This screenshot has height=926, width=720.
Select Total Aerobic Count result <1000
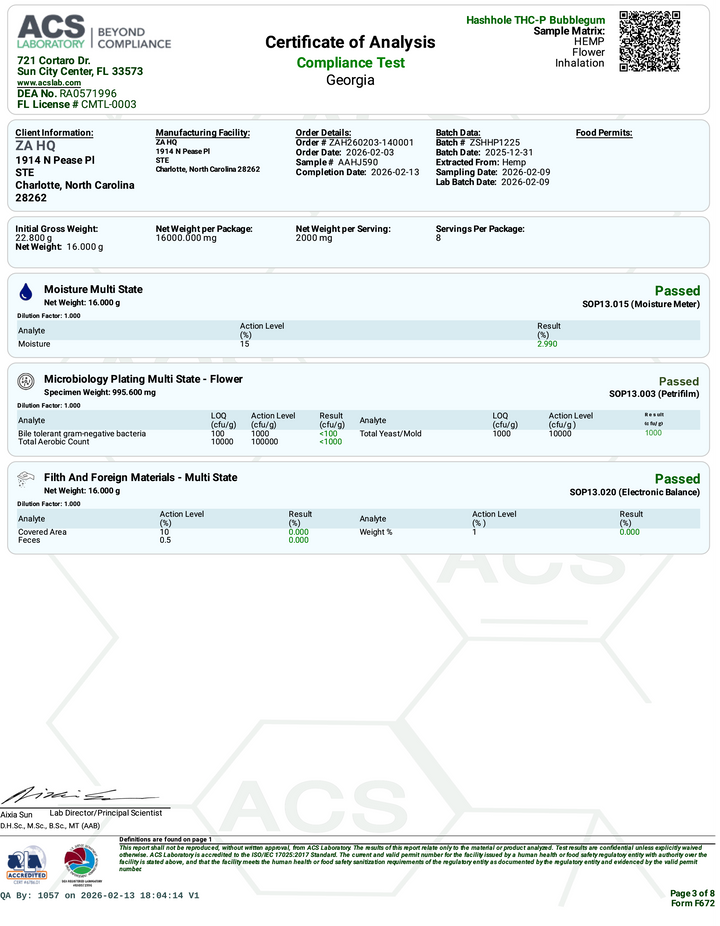(331, 442)
